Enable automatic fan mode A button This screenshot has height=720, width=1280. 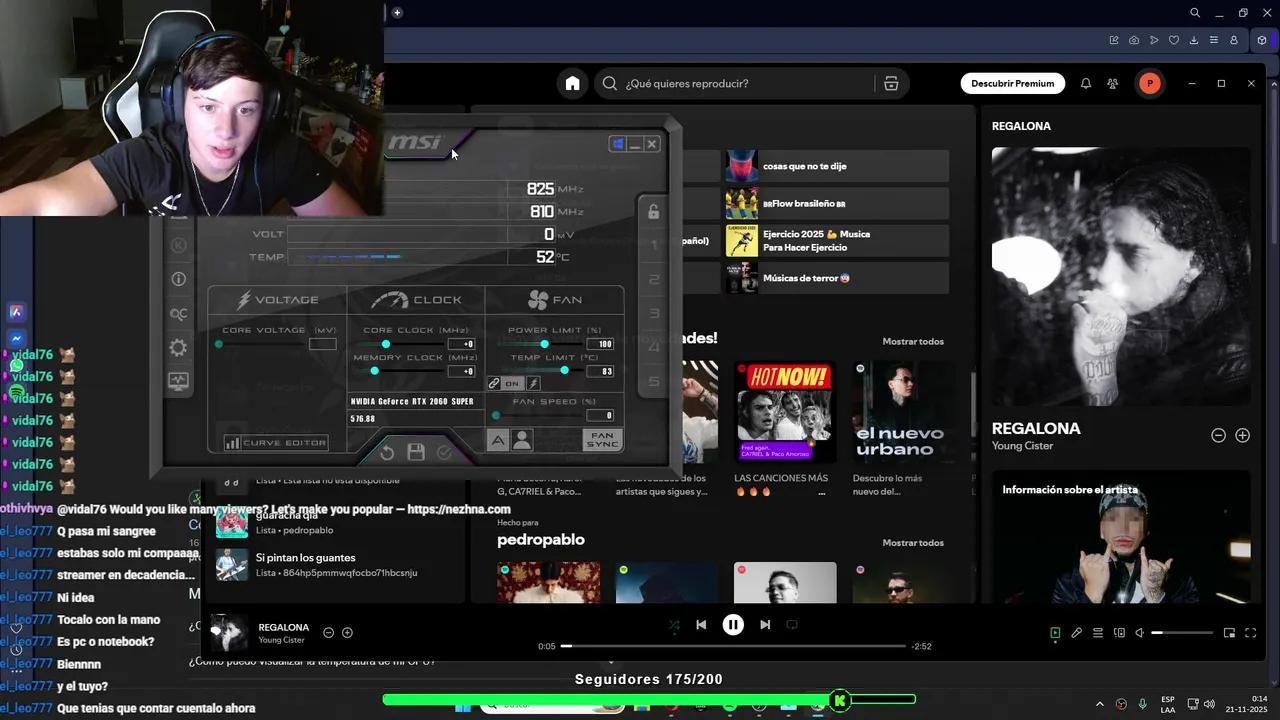498,440
